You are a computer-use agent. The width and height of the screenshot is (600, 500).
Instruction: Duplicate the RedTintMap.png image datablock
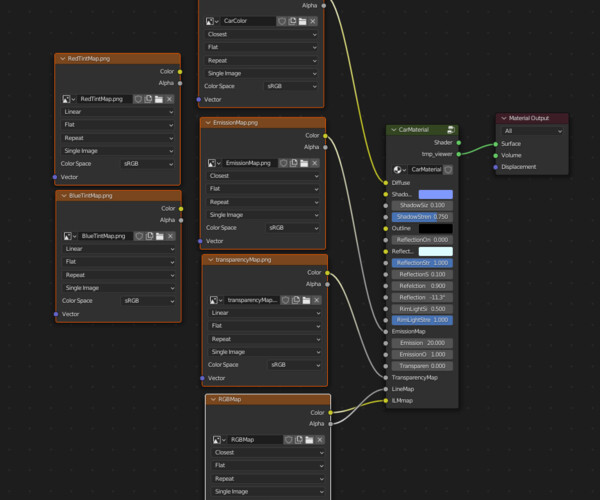point(148,99)
